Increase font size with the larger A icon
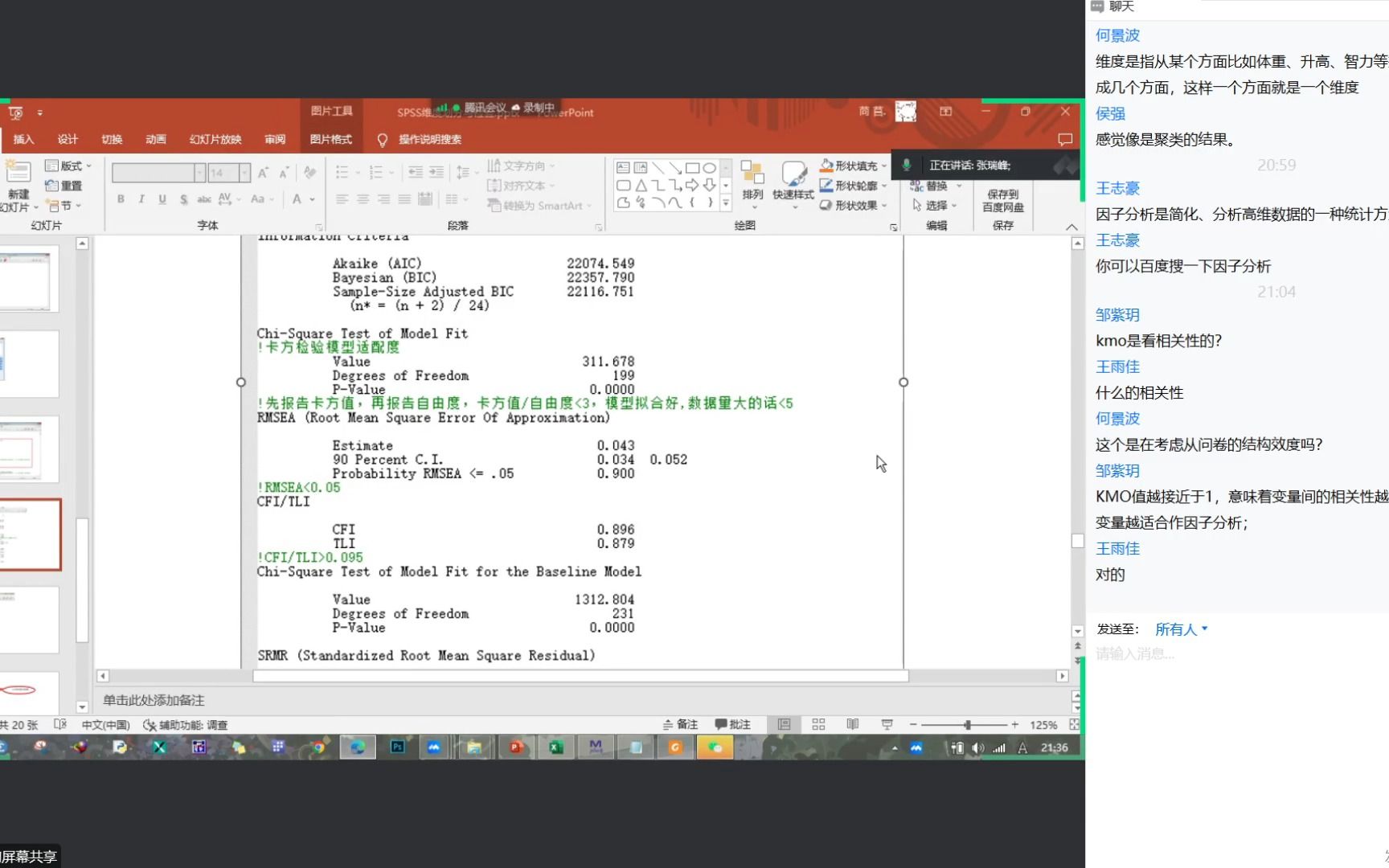This screenshot has height=868, width=1389. [x=264, y=173]
